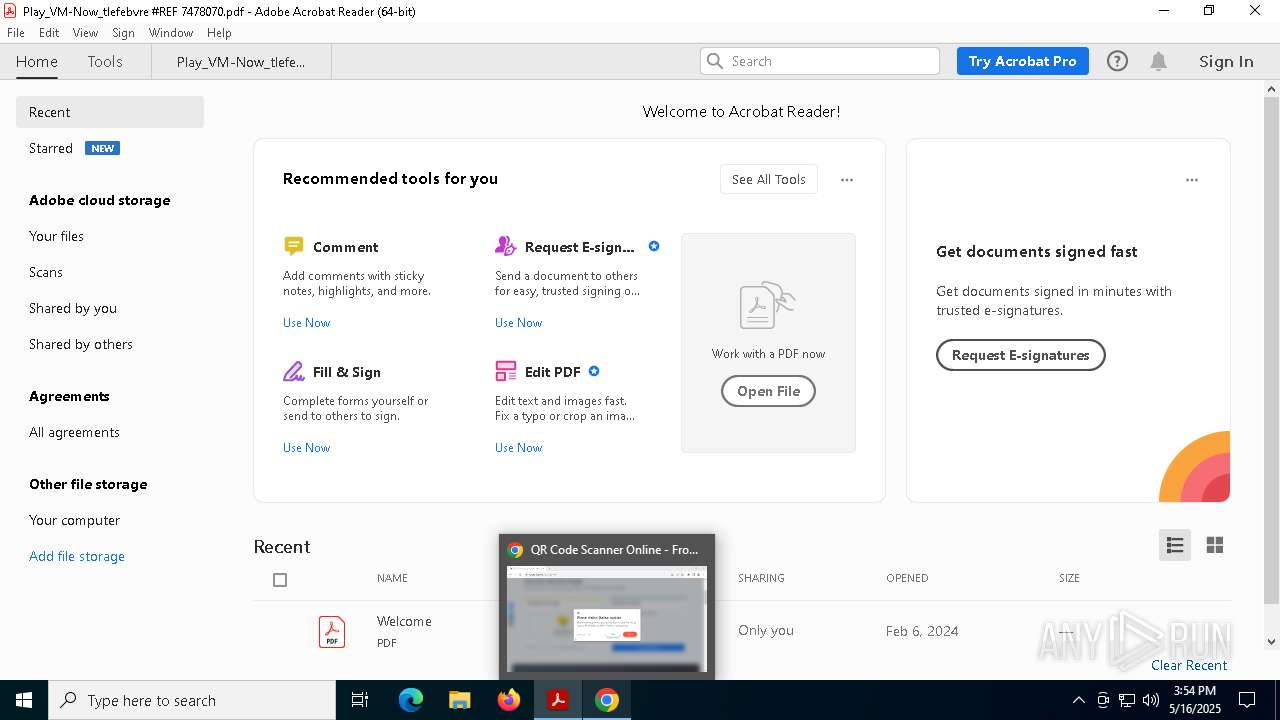
Task: Open the Play_VM-Now_tlefe document tab
Action: tap(241, 61)
